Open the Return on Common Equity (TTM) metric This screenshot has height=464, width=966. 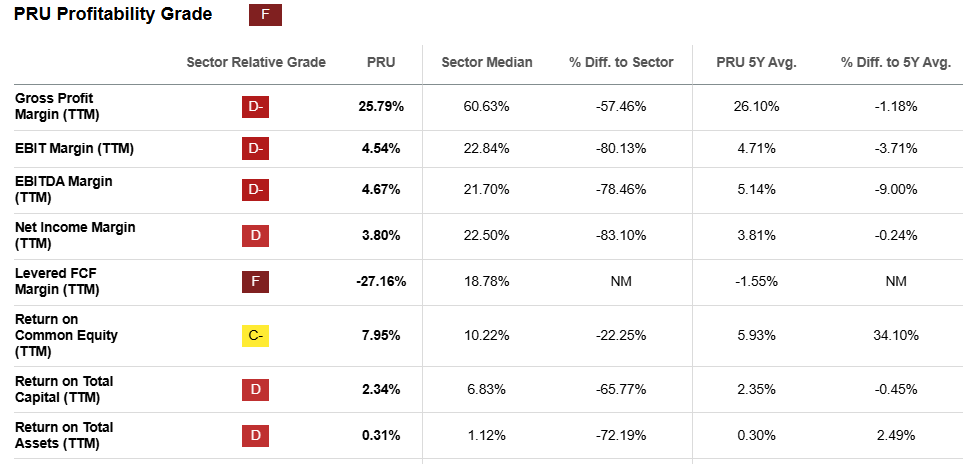pos(66,336)
